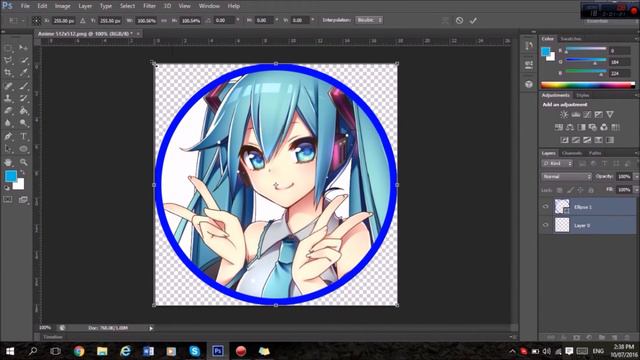
Task: Open the Opacity slider dropdown arrow
Action: tap(636, 177)
